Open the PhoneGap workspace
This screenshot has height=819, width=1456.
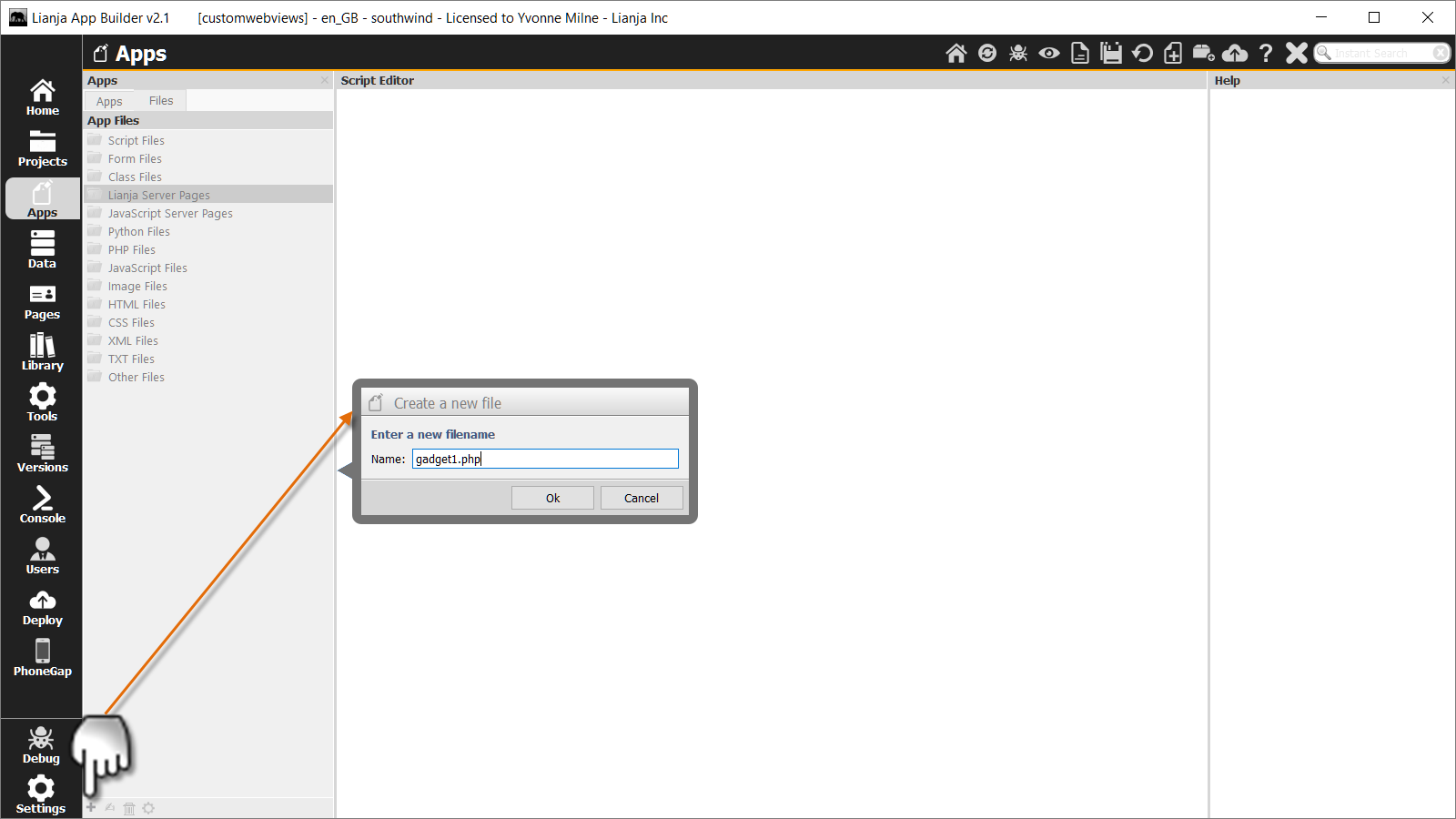click(42, 657)
